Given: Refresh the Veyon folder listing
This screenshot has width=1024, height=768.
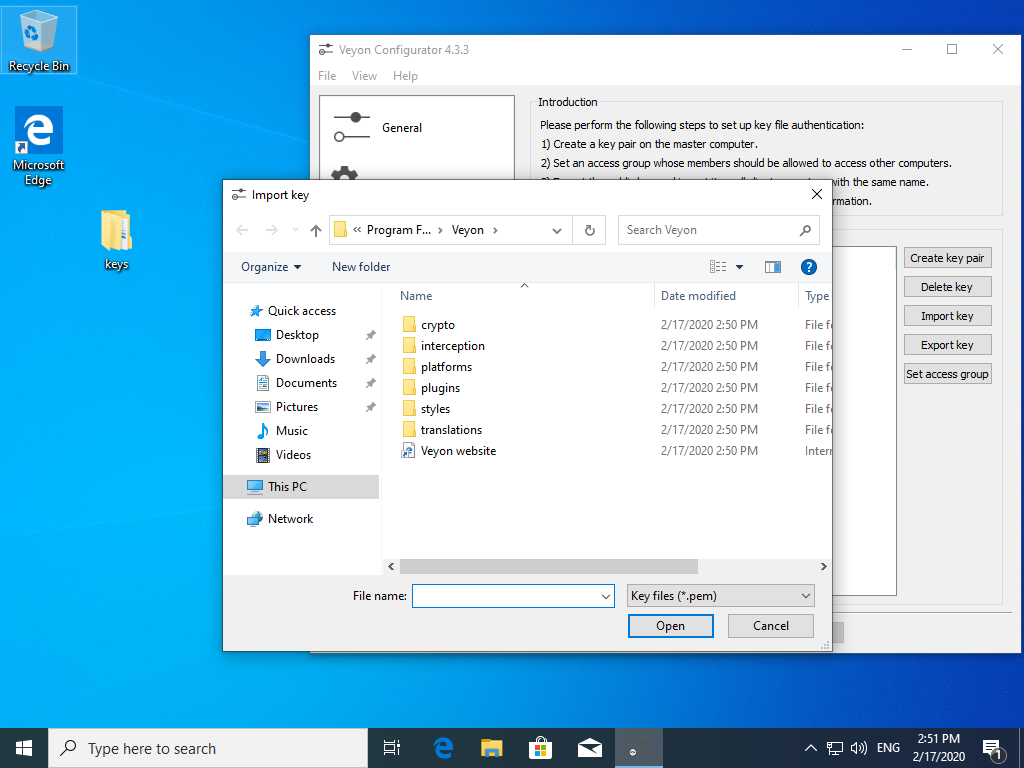Looking at the screenshot, I should point(589,230).
